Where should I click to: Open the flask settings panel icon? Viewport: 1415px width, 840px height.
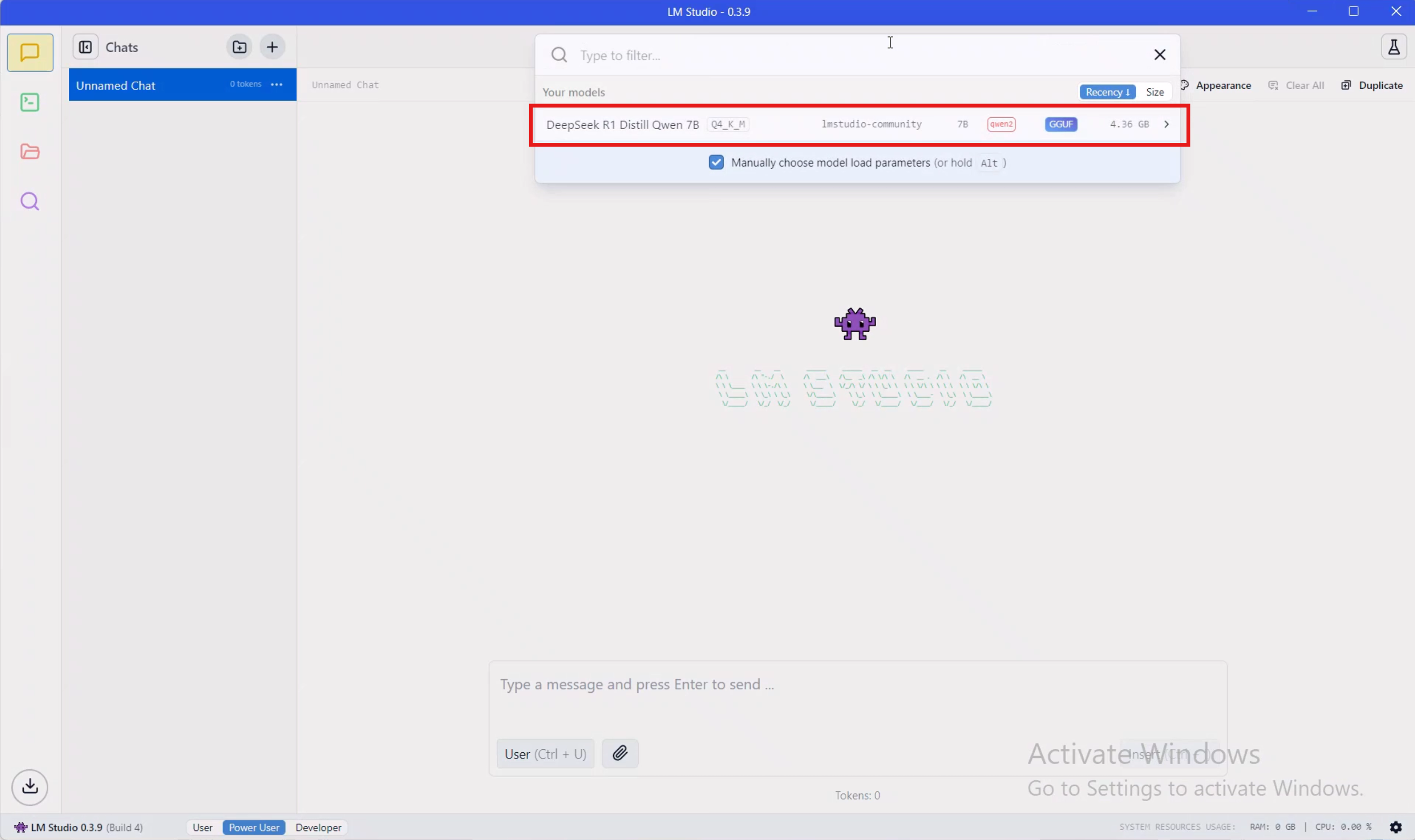coord(1394,47)
